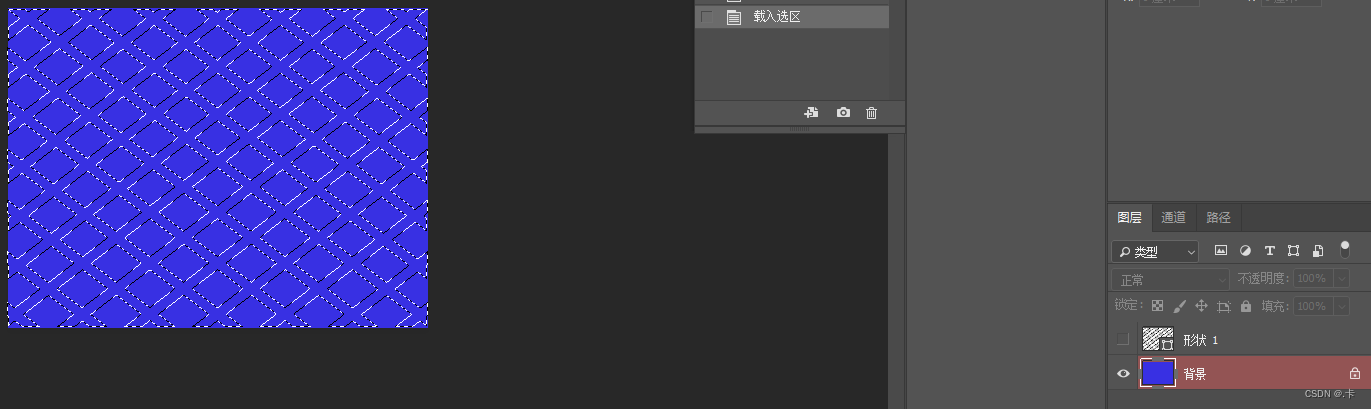Click the lock icon on 背景 layer
The height and width of the screenshot is (409, 1371).
[x=1355, y=374]
